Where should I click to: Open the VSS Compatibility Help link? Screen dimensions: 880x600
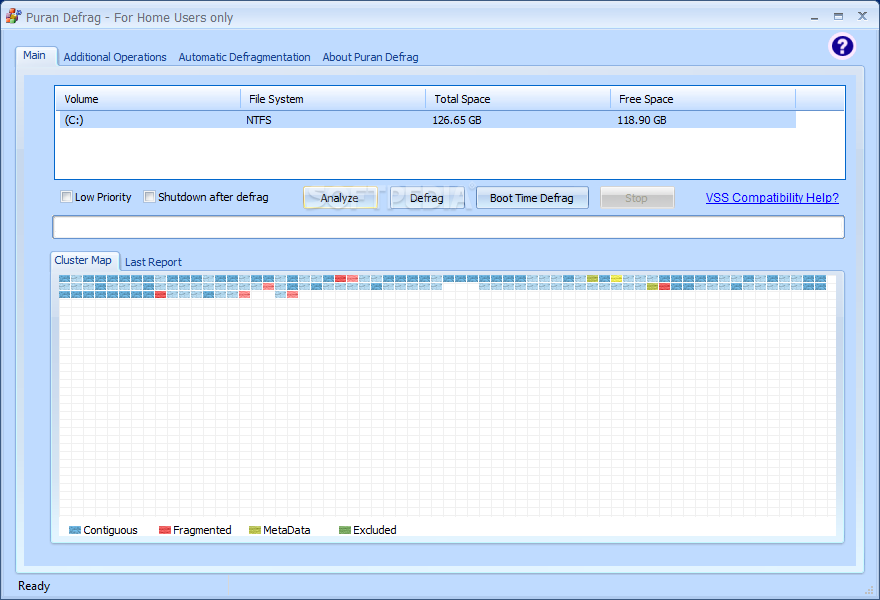772,198
